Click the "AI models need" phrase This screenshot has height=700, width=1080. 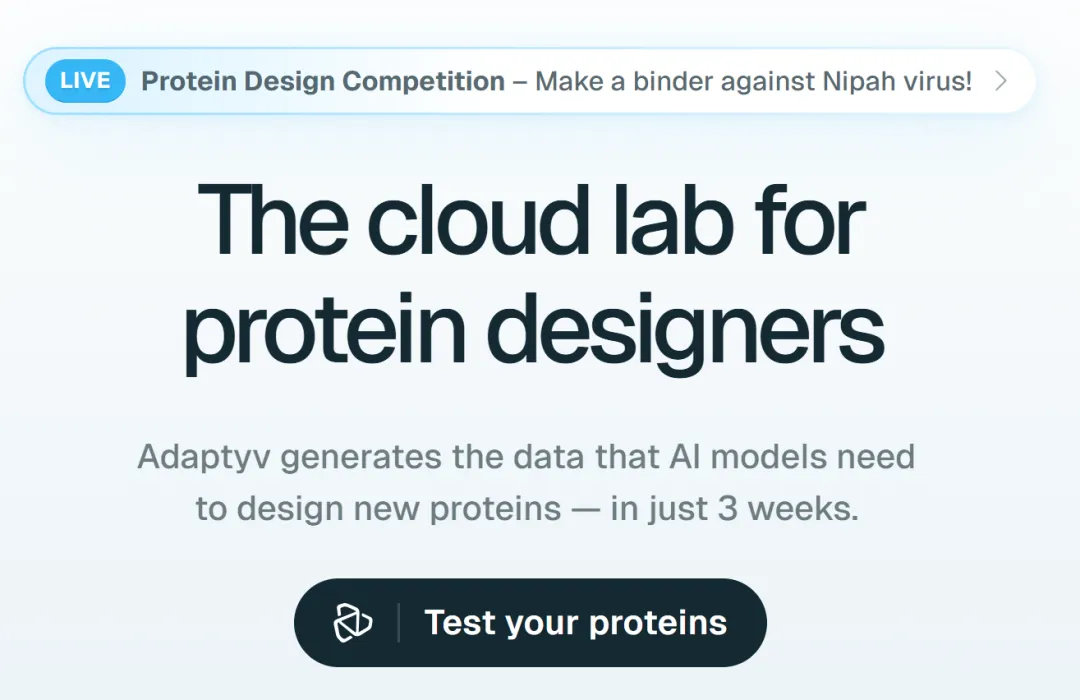point(792,457)
